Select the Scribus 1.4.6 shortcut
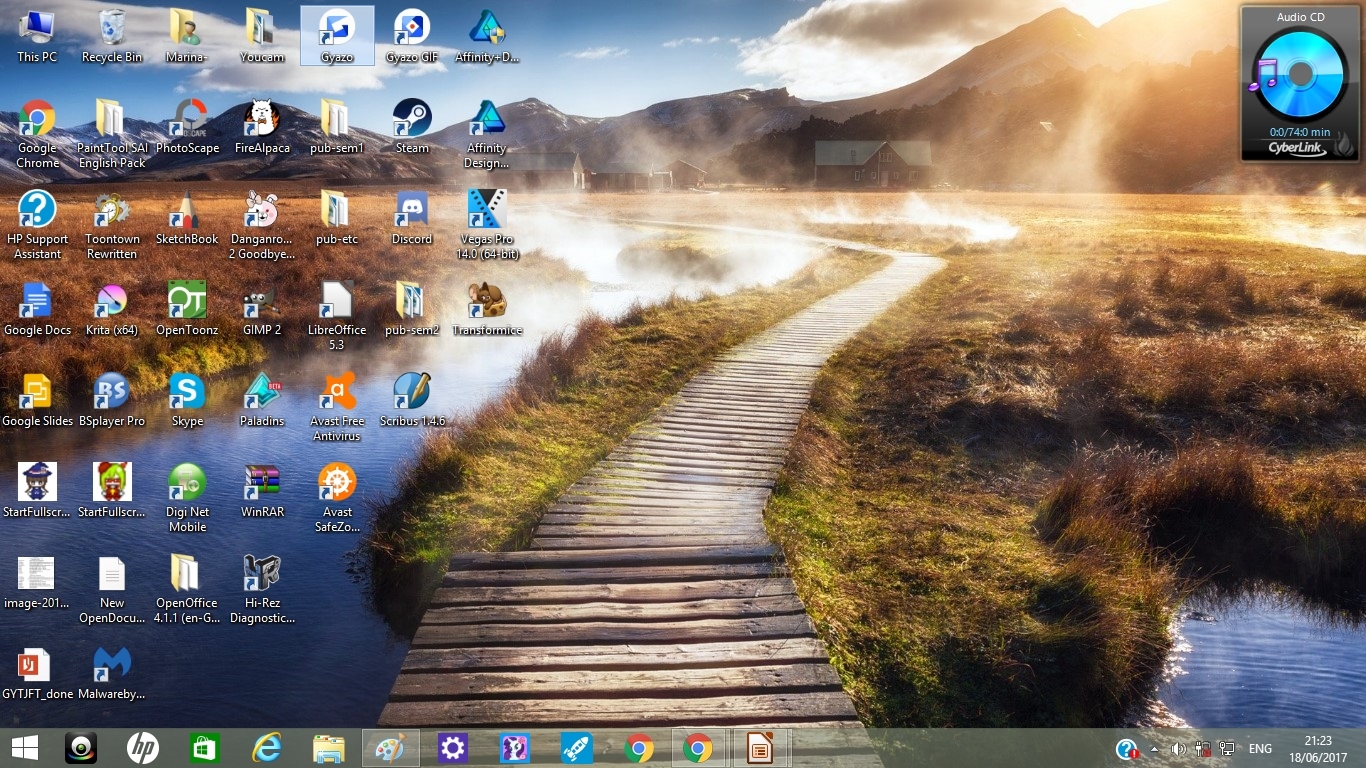Image resolution: width=1366 pixels, height=768 pixels. point(412,400)
